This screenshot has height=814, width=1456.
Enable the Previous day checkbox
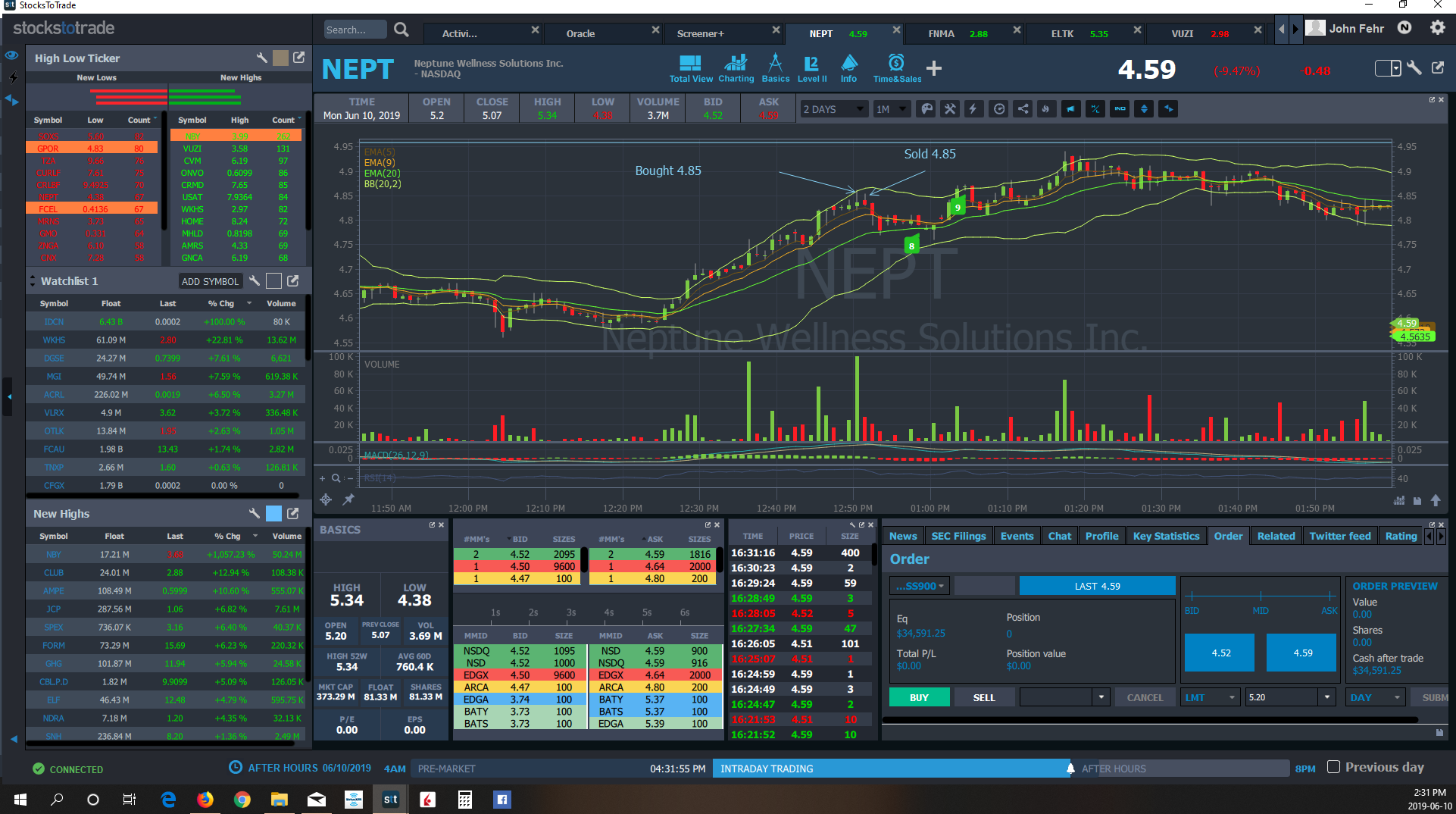pyautogui.click(x=1334, y=767)
